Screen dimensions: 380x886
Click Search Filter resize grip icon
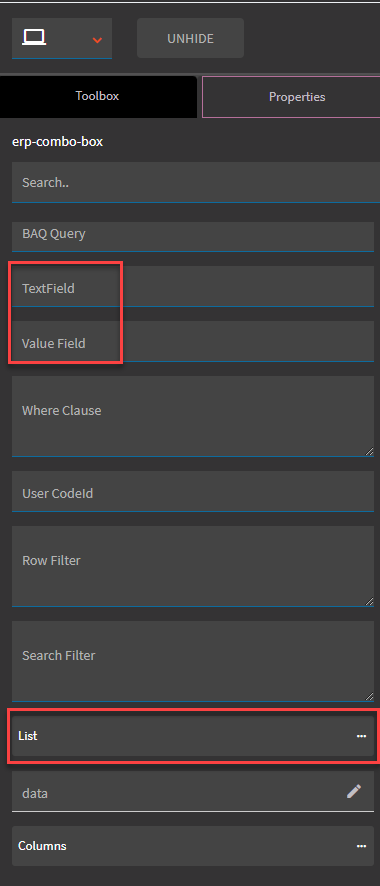tap(369, 696)
